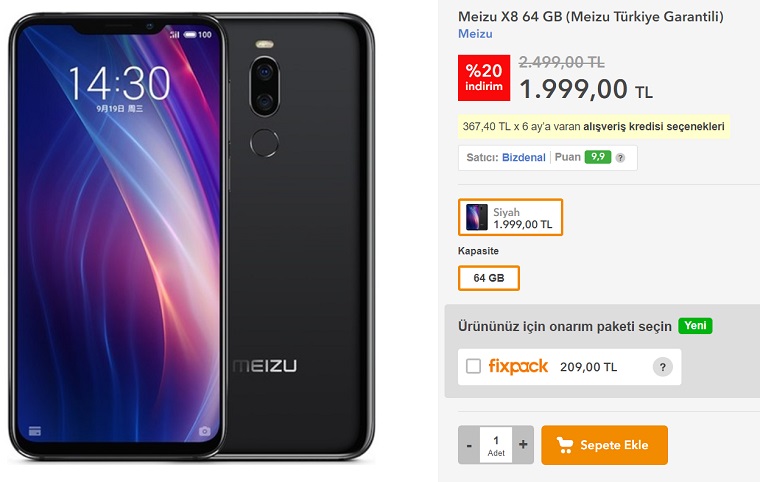Click the green 9,9 seller score badge
This screenshot has width=760, height=482.
pos(598,157)
